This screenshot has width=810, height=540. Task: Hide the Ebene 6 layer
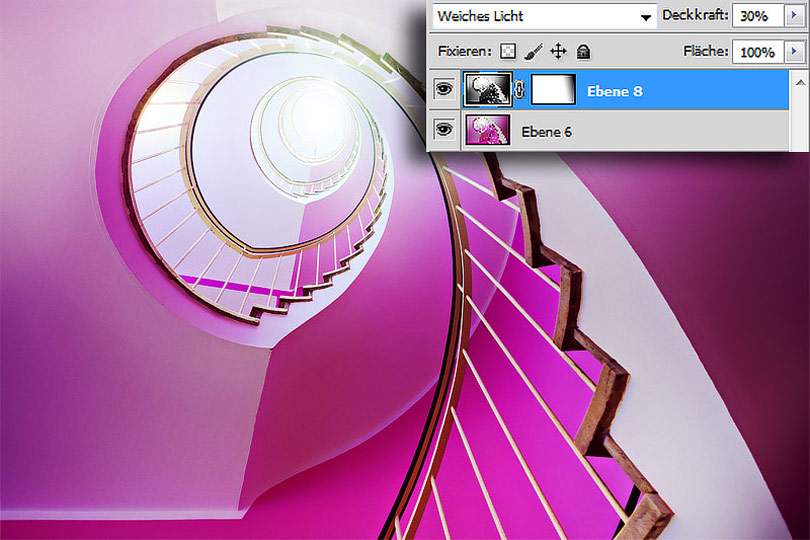tap(444, 130)
